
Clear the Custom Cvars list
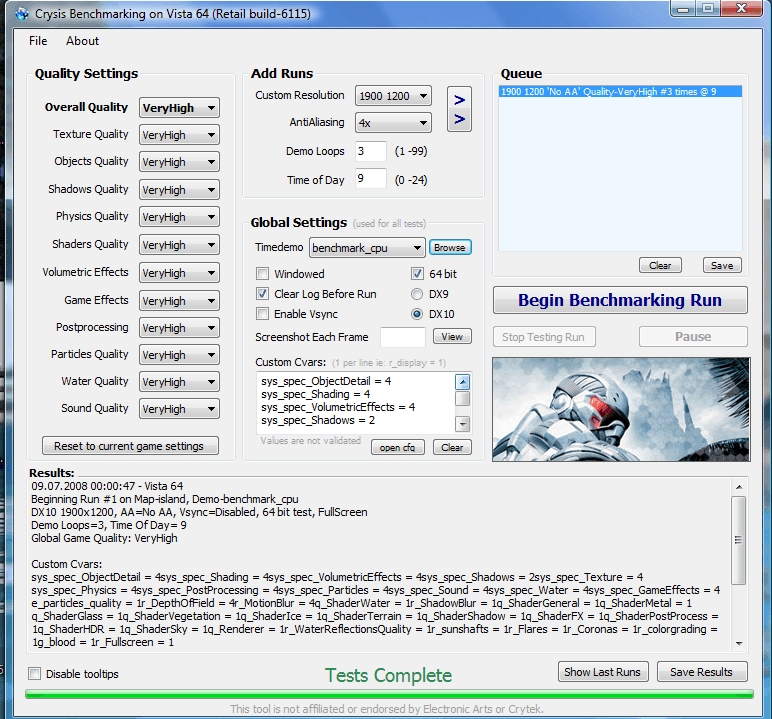point(452,447)
